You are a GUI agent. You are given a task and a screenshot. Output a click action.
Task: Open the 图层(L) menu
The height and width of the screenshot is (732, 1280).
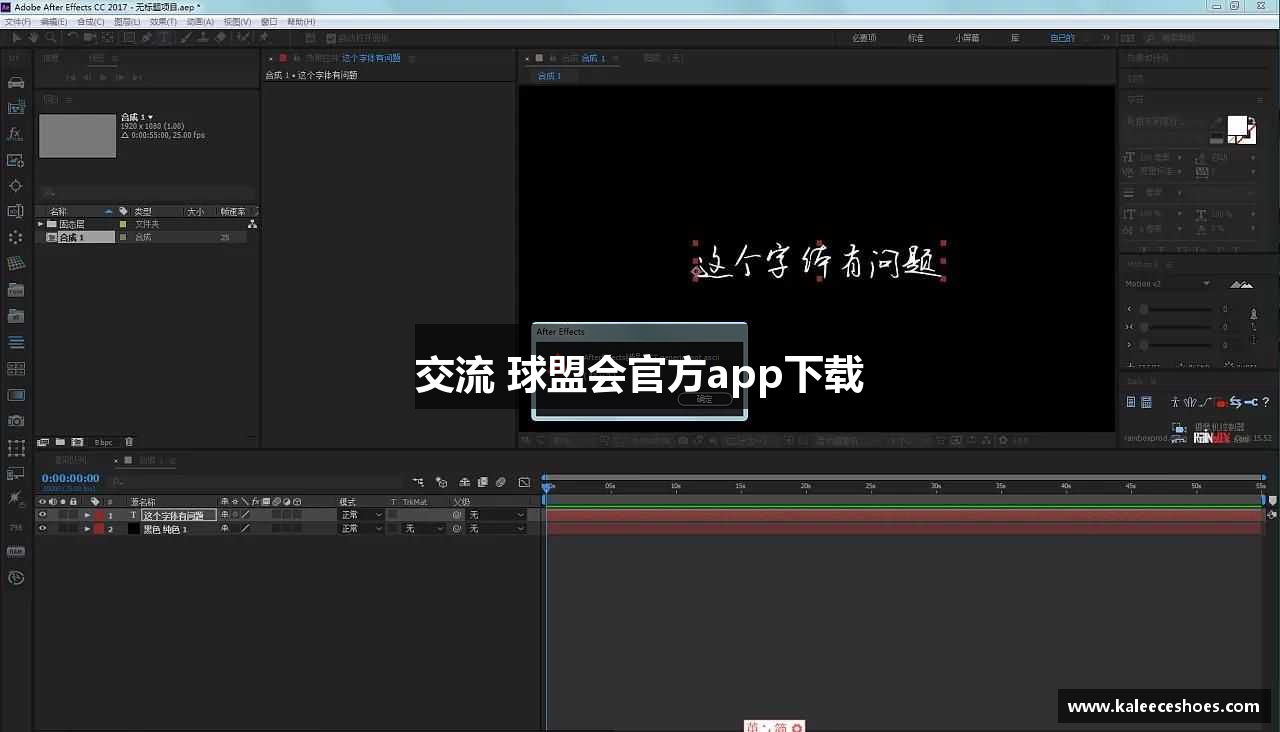click(127, 21)
